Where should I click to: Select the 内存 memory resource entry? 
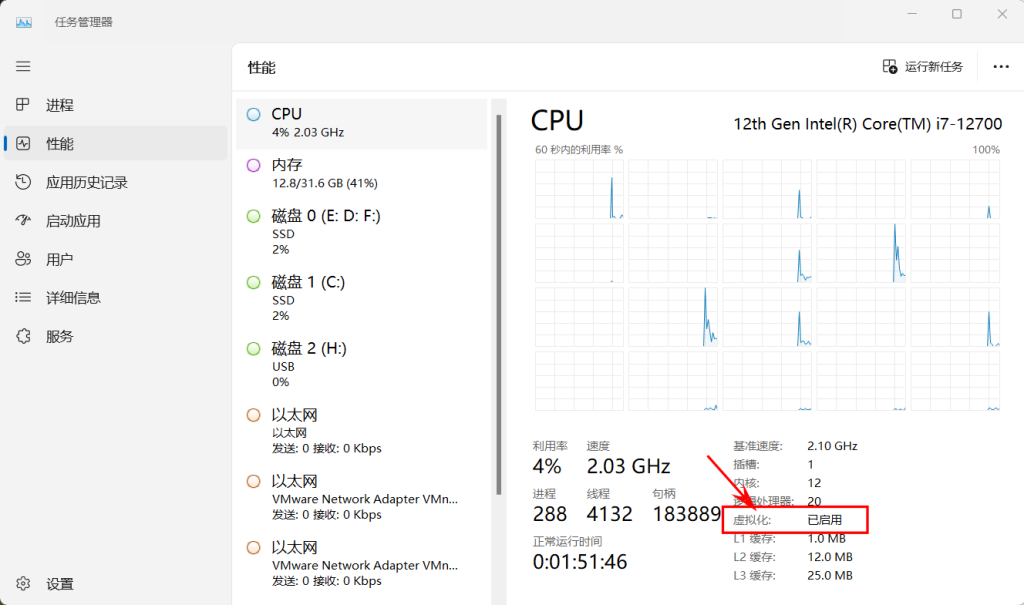360,173
